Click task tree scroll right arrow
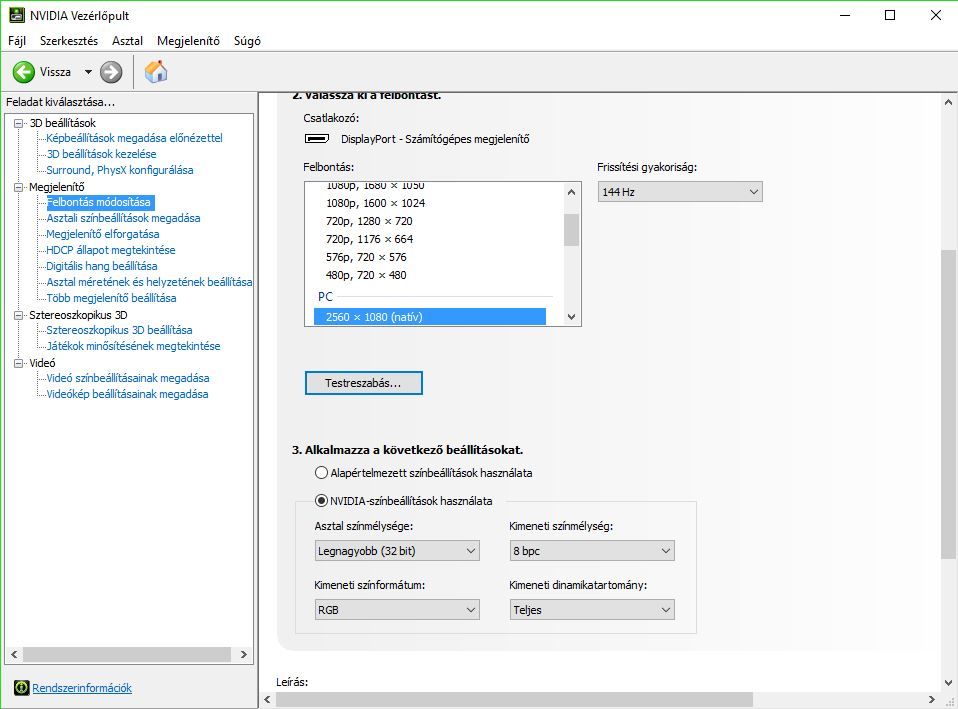Image resolution: width=958 pixels, height=709 pixels. coord(244,655)
